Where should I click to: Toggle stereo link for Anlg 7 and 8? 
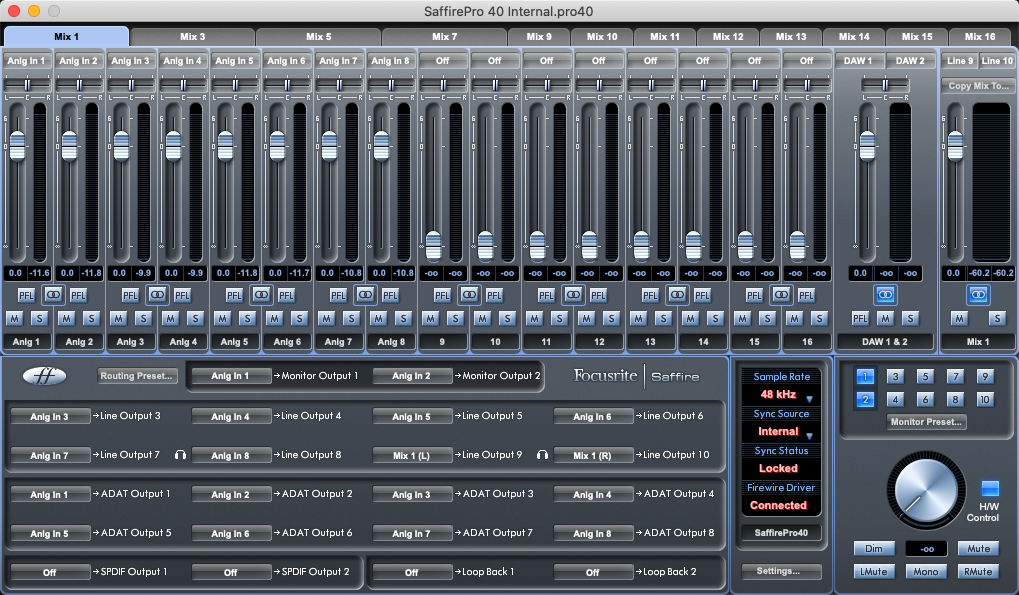(x=365, y=295)
